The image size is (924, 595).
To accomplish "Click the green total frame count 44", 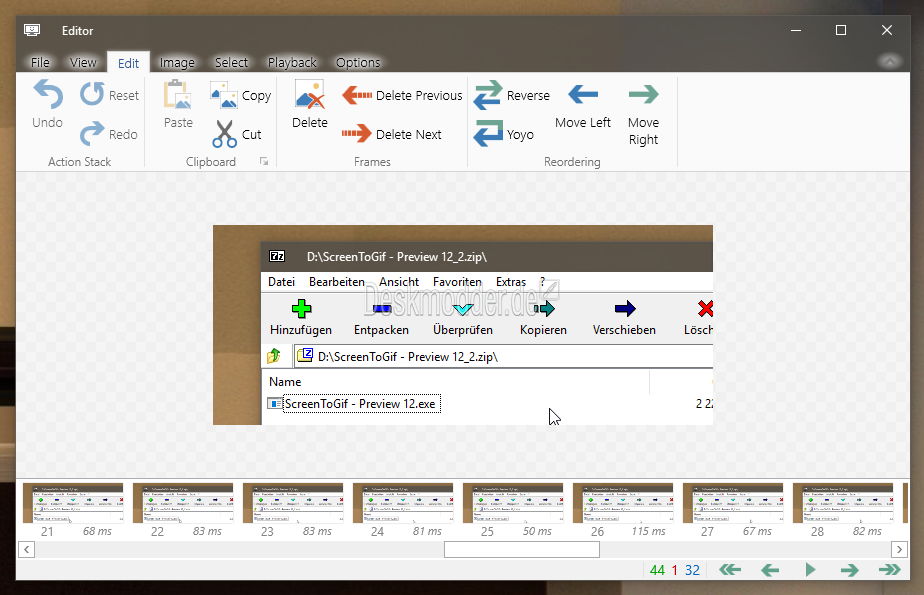I will [x=657, y=570].
